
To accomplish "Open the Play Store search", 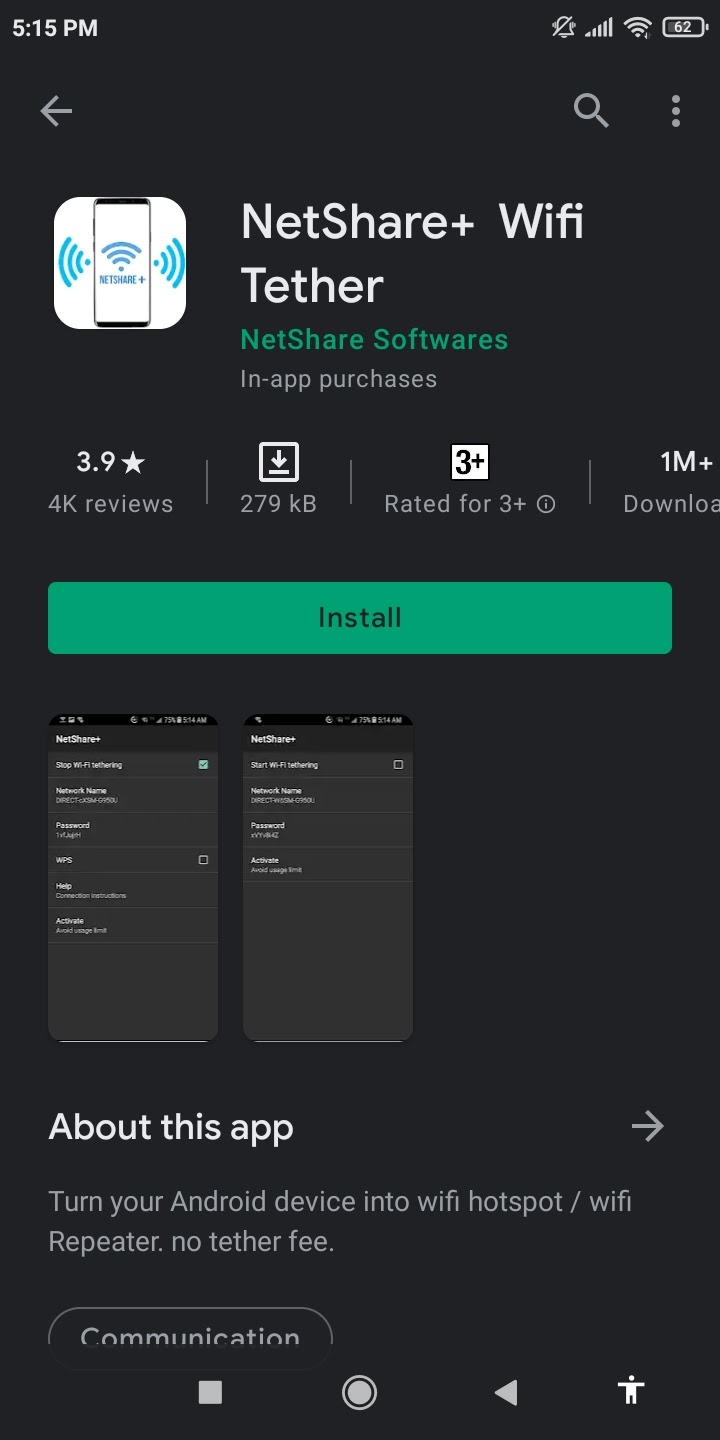I will point(591,111).
